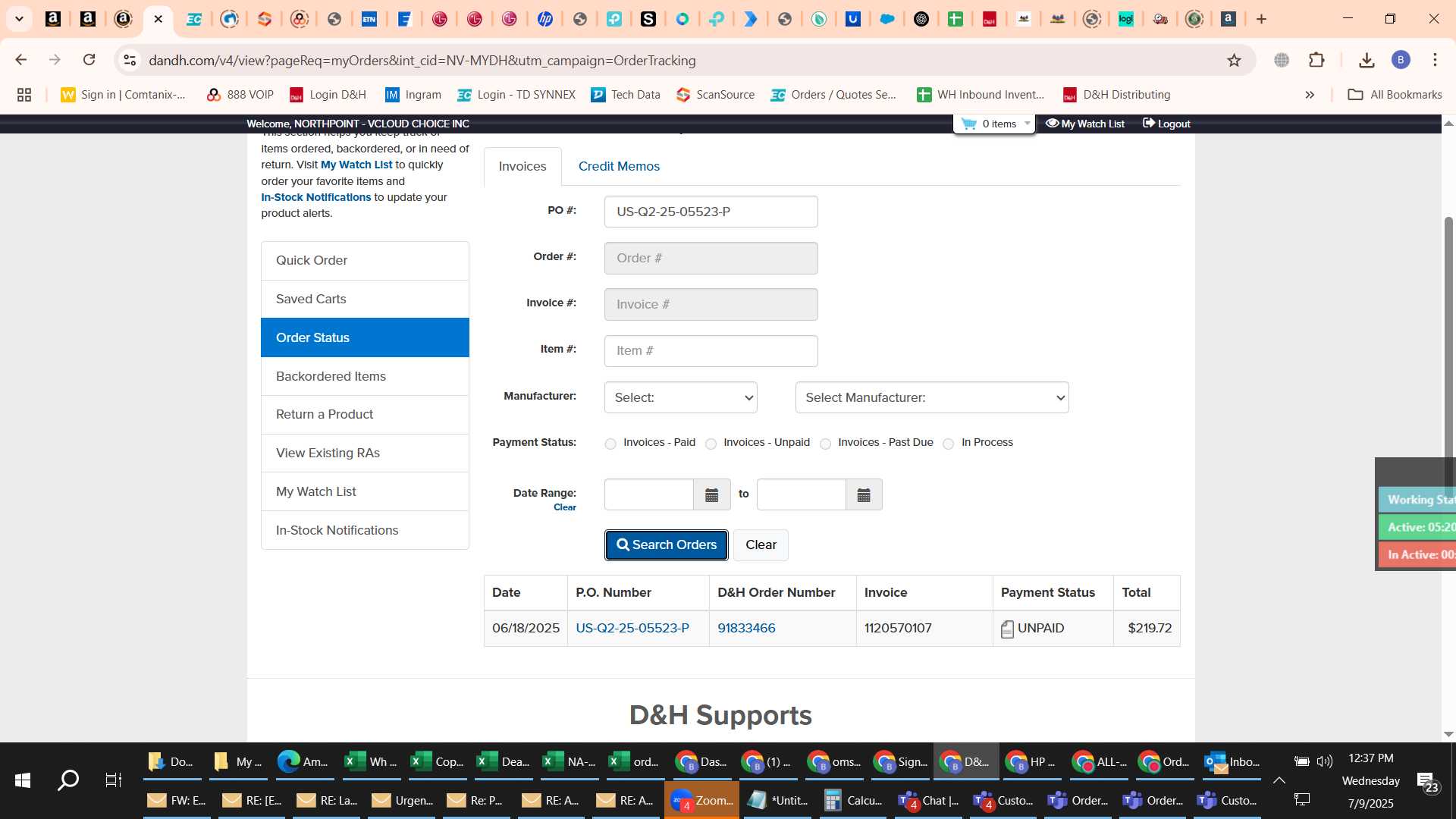Viewport: 1456px width, 819px height.
Task: Open the Apps grid in bookmarks bar
Action: coord(24,95)
